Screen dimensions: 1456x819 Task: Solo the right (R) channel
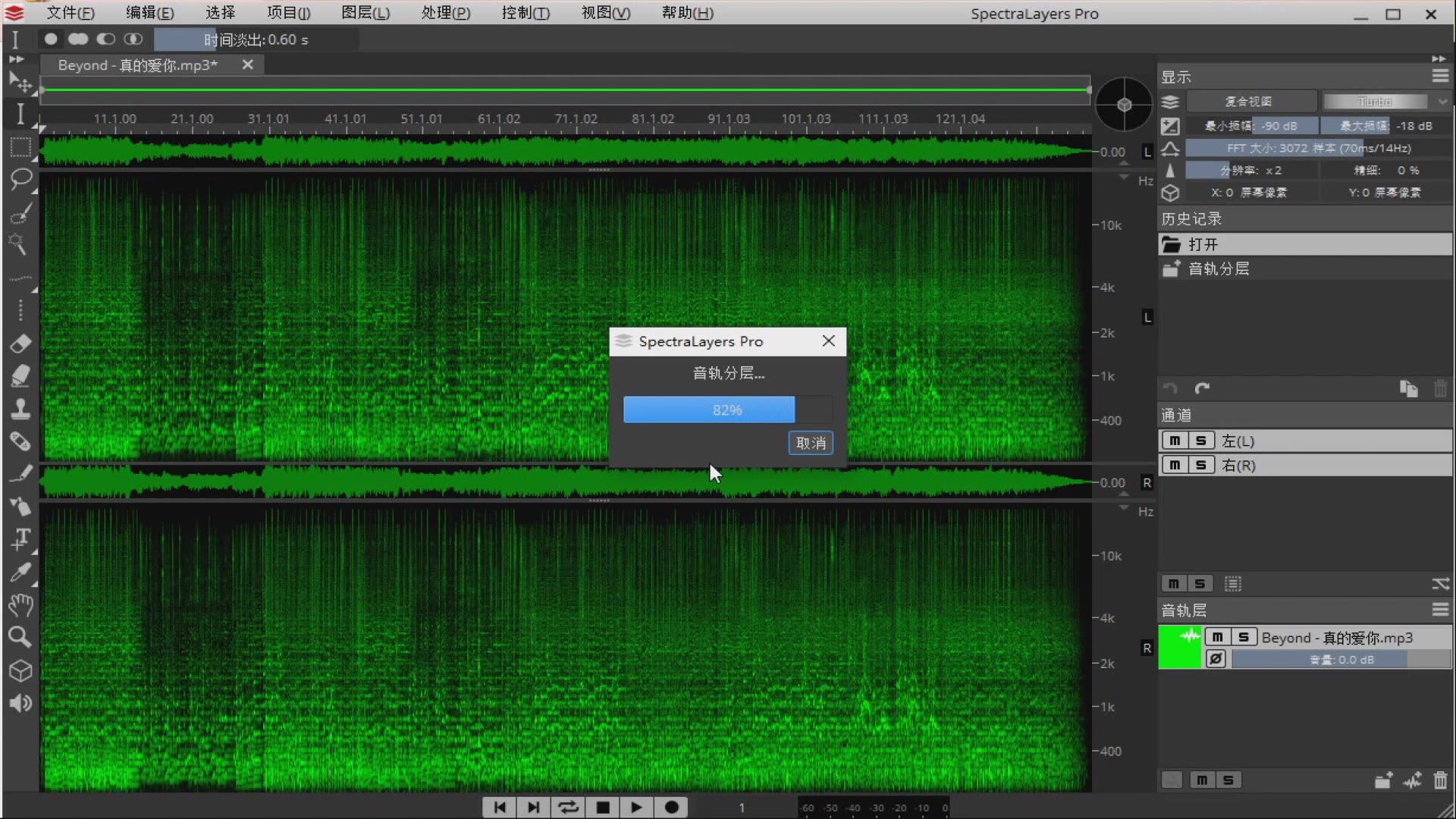pos(1200,465)
